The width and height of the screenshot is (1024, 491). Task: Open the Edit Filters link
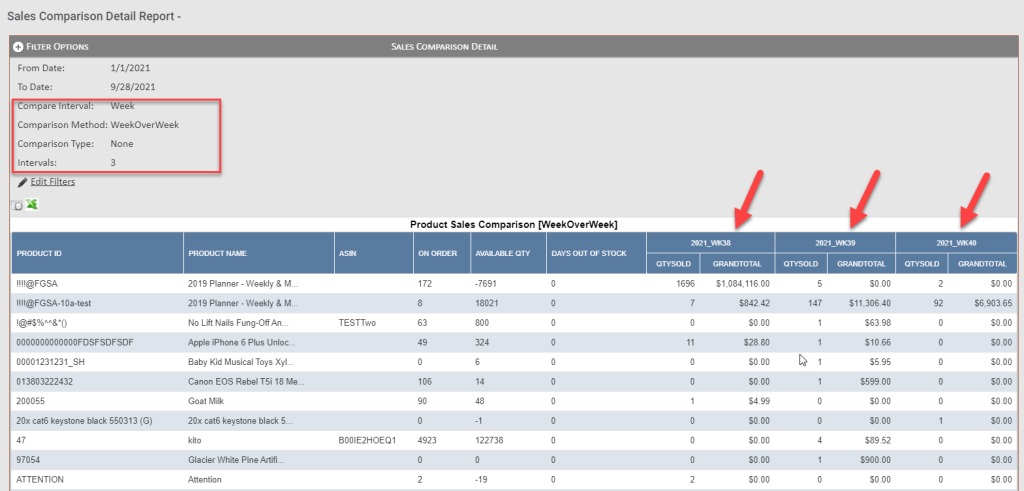[53, 182]
